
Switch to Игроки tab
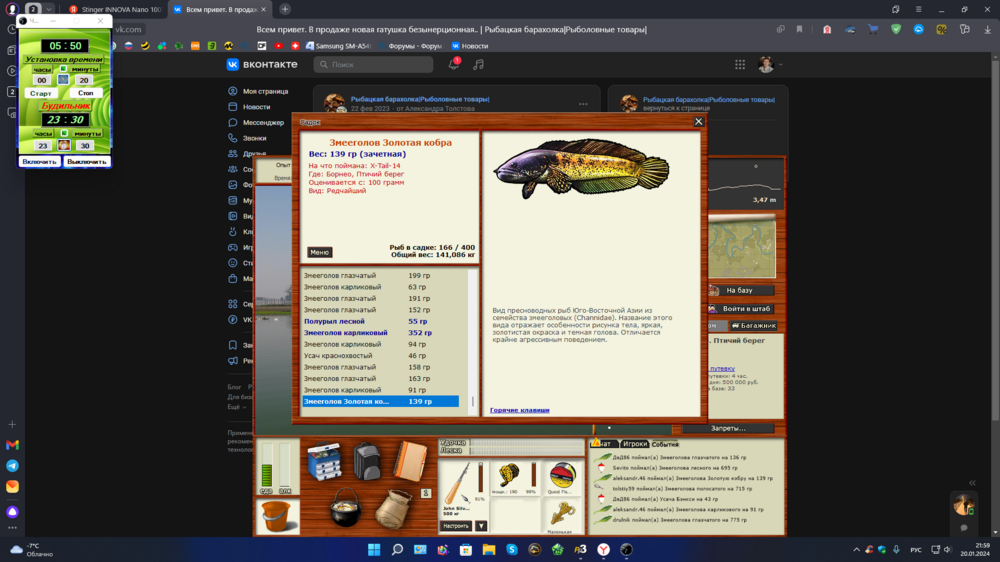click(x=634, y=444)
